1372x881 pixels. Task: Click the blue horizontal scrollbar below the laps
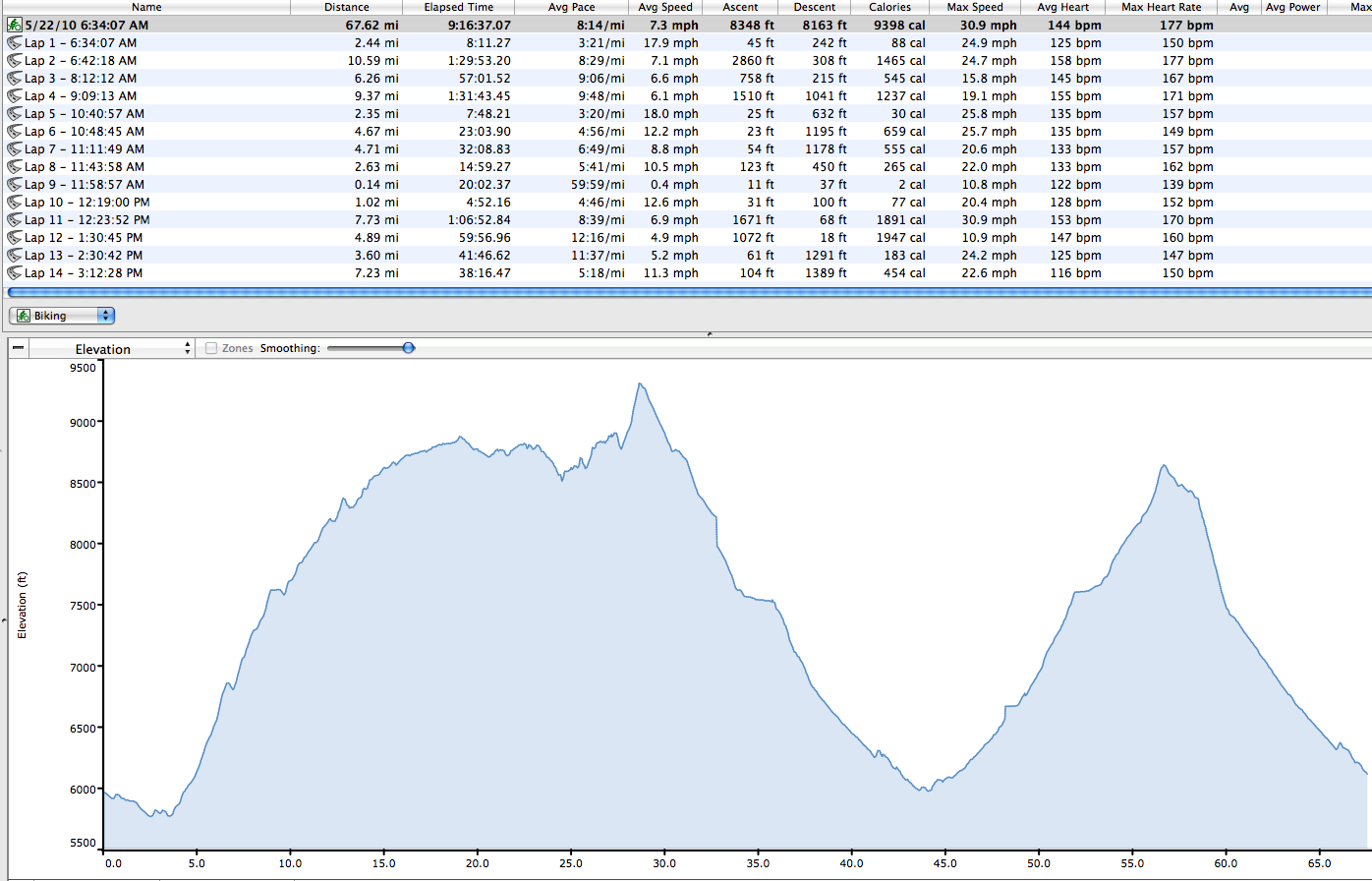(688, 292)
